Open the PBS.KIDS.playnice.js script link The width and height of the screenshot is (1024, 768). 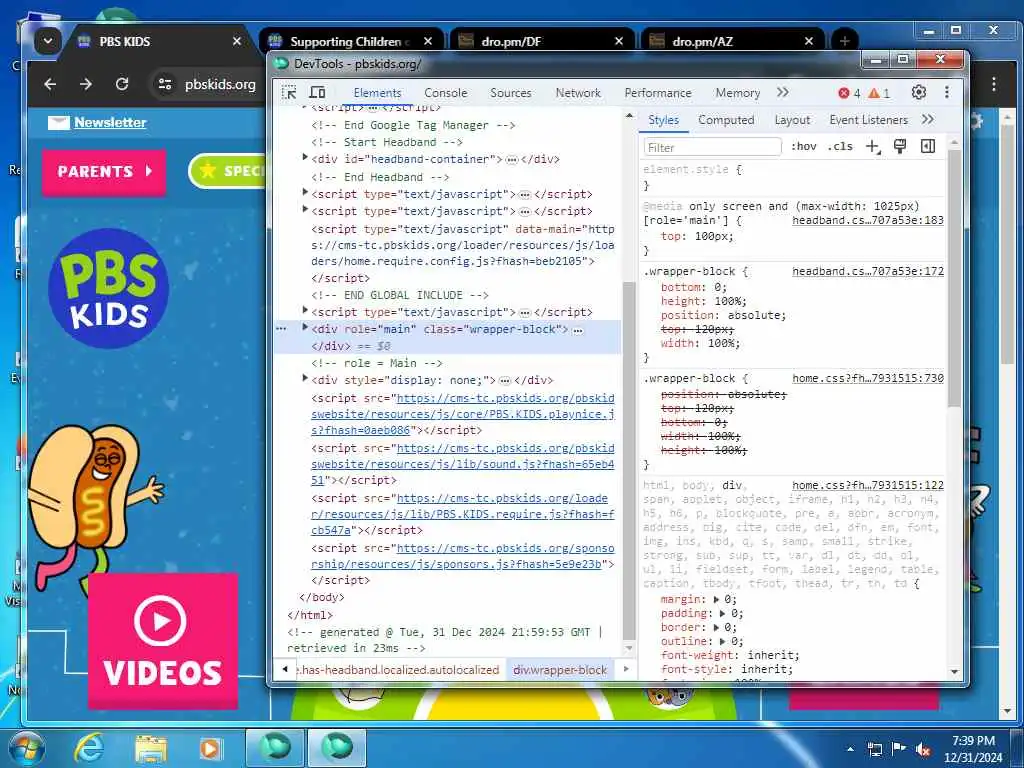(462, 414)
